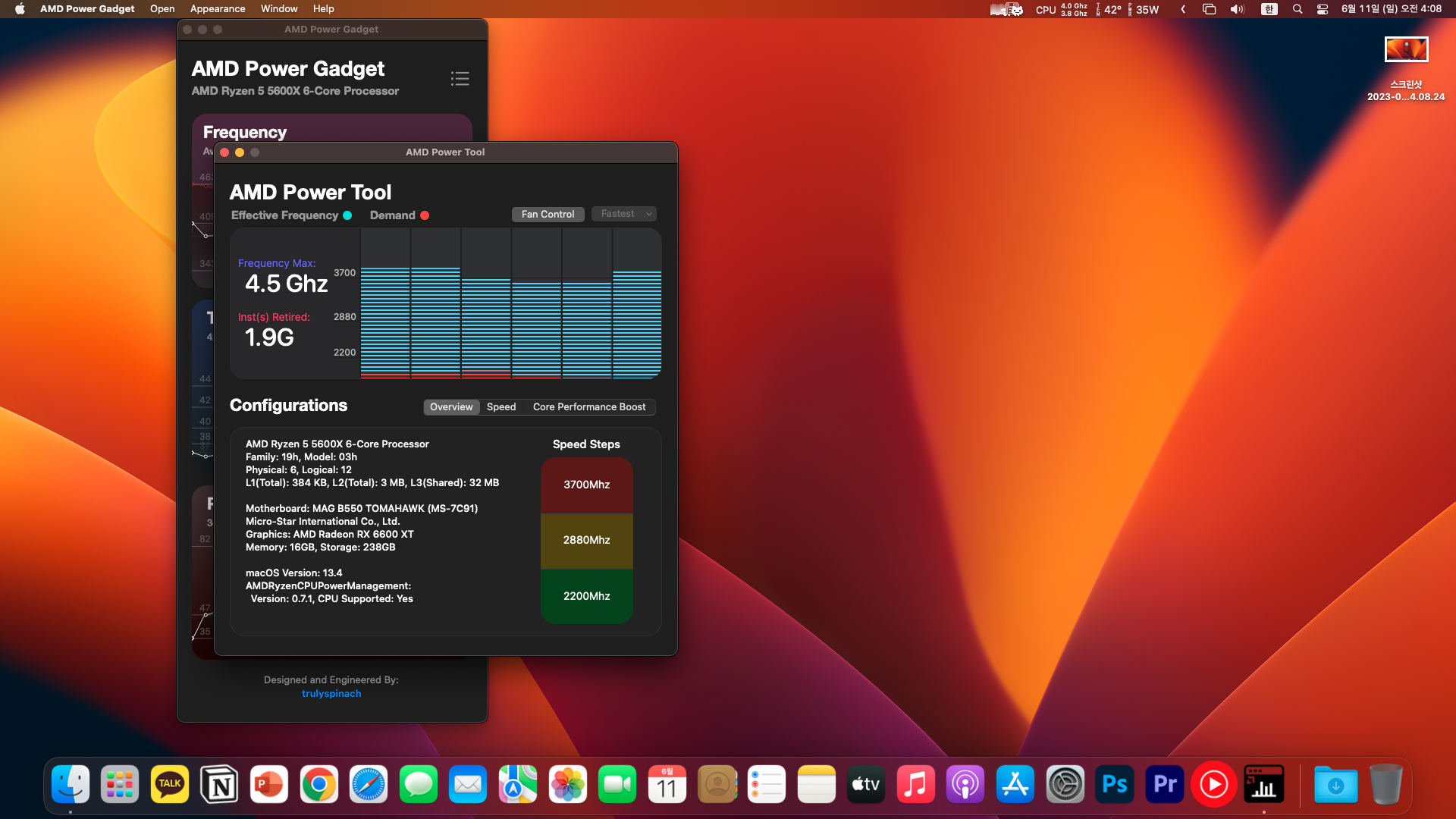Open App Store from the dock
Screen dimensions: 1456x819
coord(1015,784)
